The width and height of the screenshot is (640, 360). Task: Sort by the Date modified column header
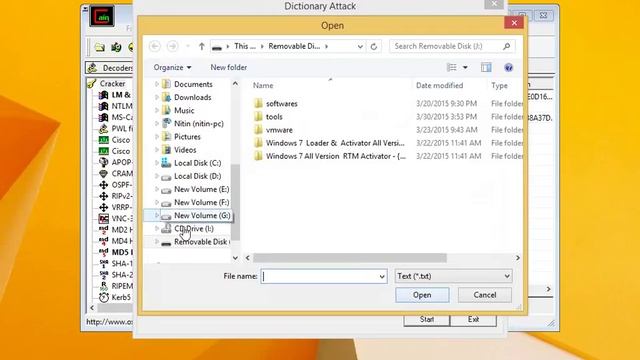(x=439, y=85)
